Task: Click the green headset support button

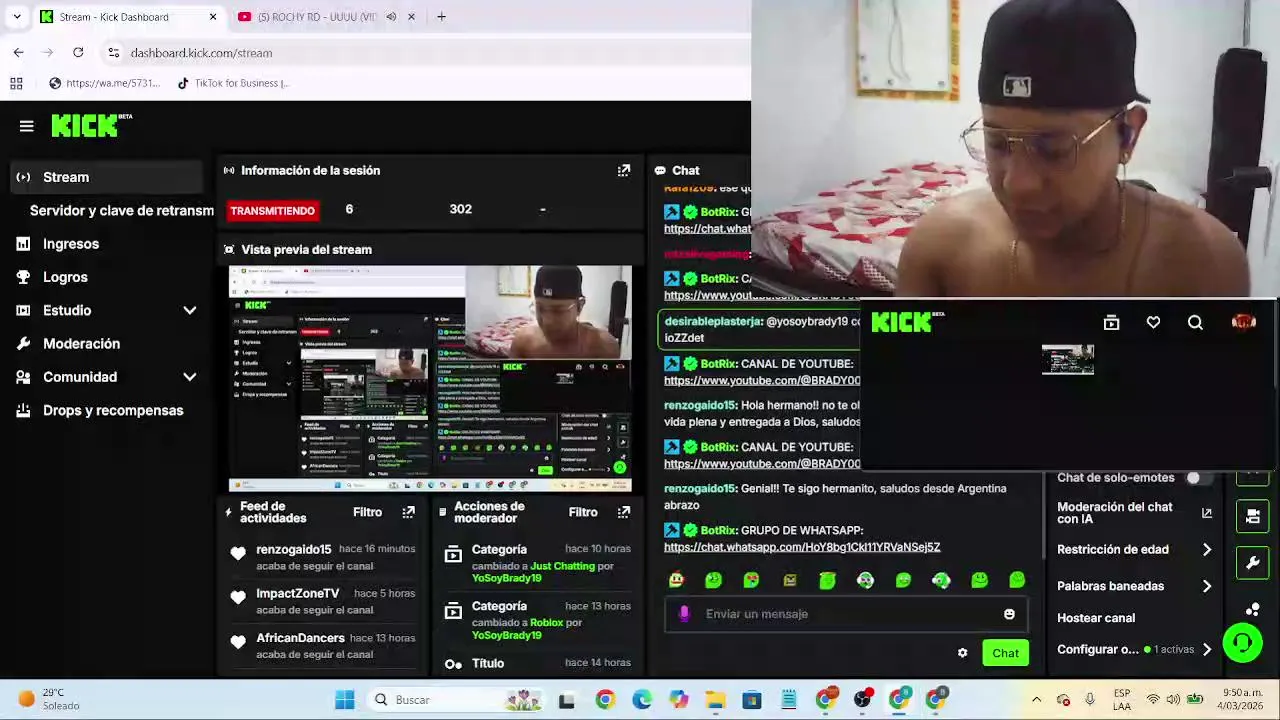Action: tap(1243, 643)
